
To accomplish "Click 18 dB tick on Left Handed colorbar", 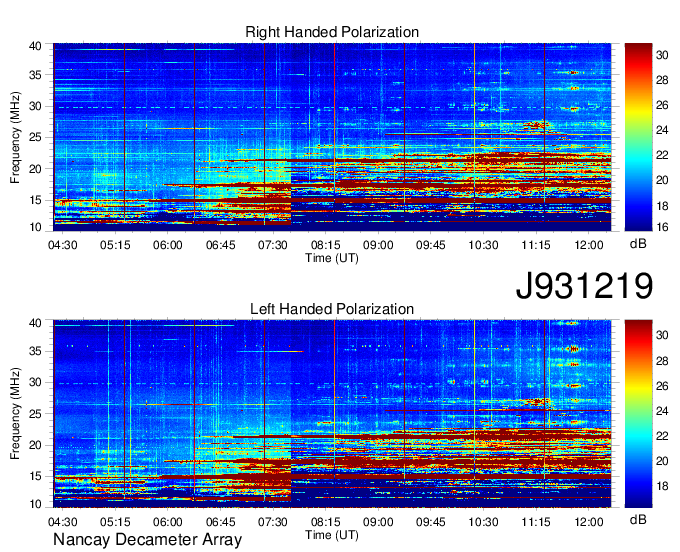I will coord(662,486).
